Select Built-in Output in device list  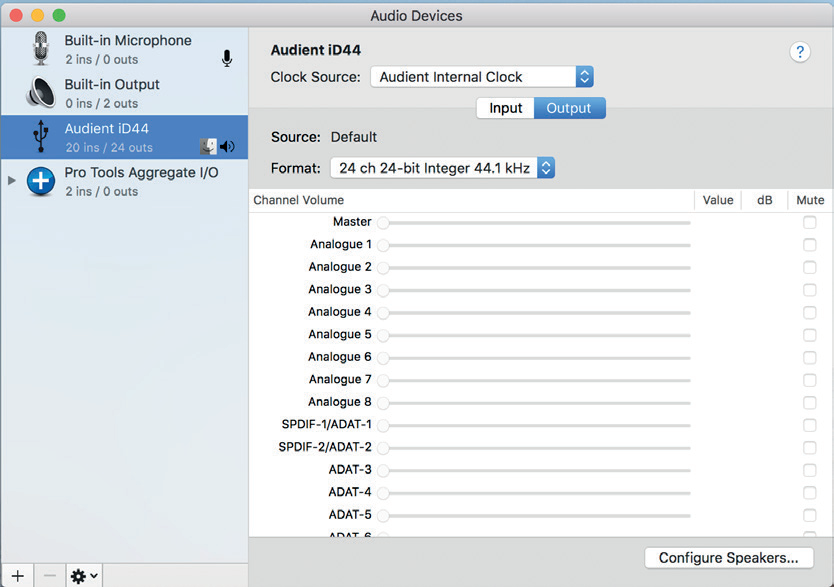point(124,93)
